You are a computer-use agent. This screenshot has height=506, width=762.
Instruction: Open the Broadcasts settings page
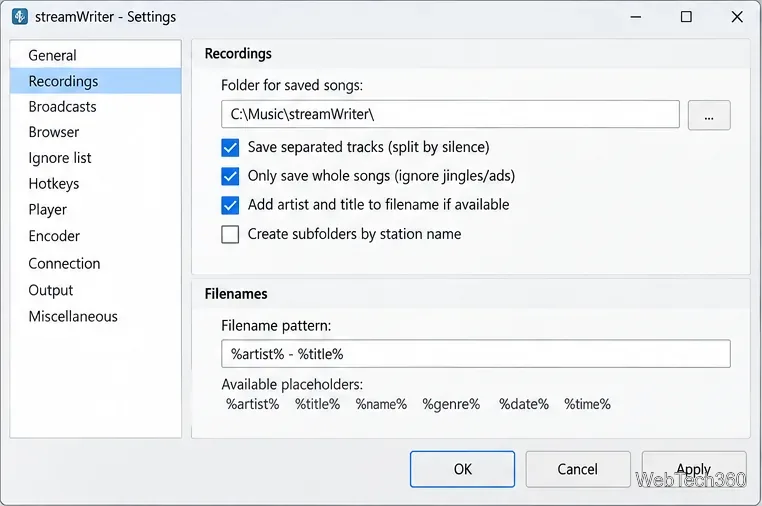point(95,106)
